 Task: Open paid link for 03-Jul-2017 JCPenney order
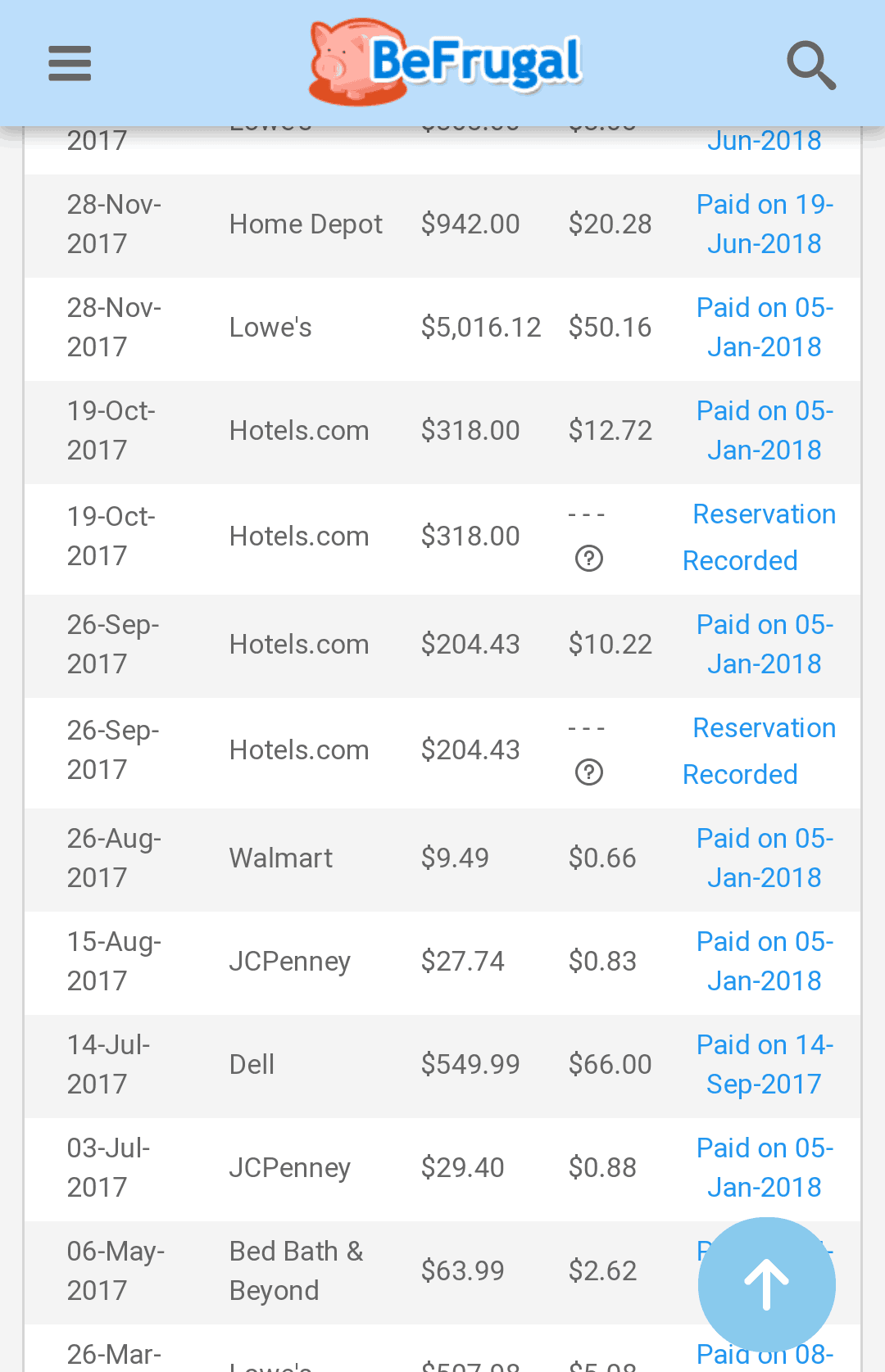tap(764, 1168)
